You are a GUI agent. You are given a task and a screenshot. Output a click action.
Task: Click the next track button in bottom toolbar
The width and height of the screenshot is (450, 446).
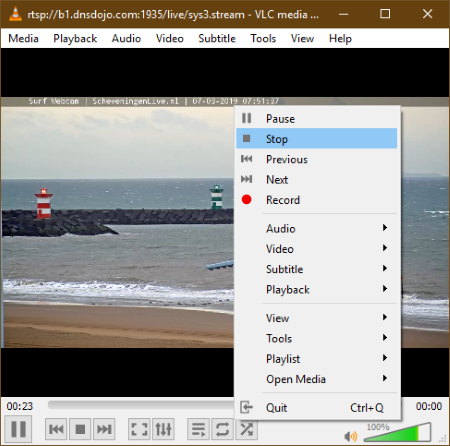coord(104,429)
